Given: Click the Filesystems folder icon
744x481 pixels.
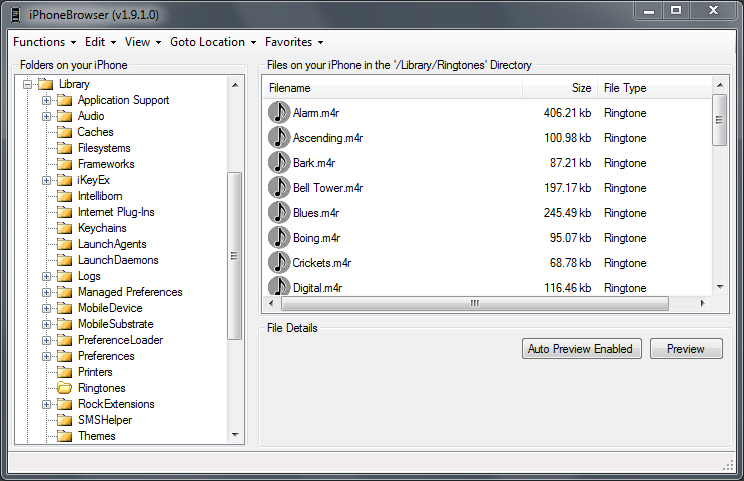Looking at the screenshot, I should pos(65,148).
